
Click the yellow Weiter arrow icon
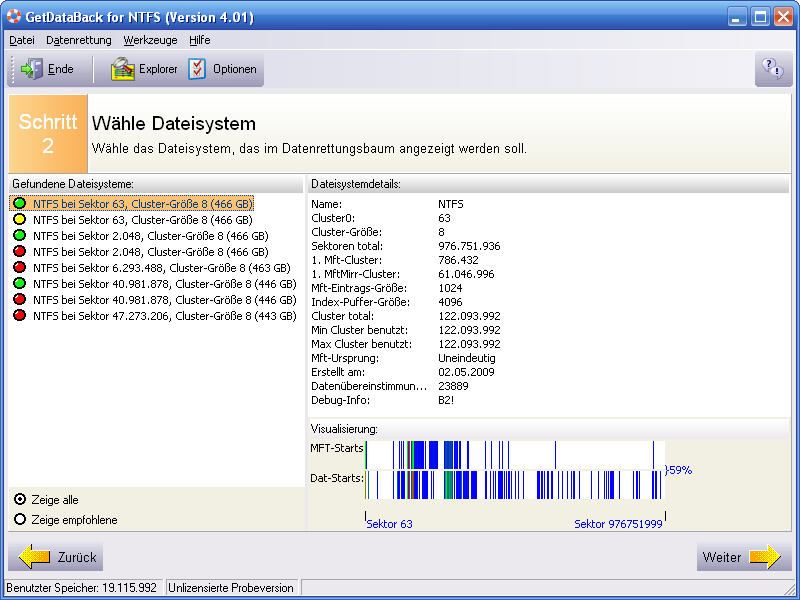coord(765,557)
